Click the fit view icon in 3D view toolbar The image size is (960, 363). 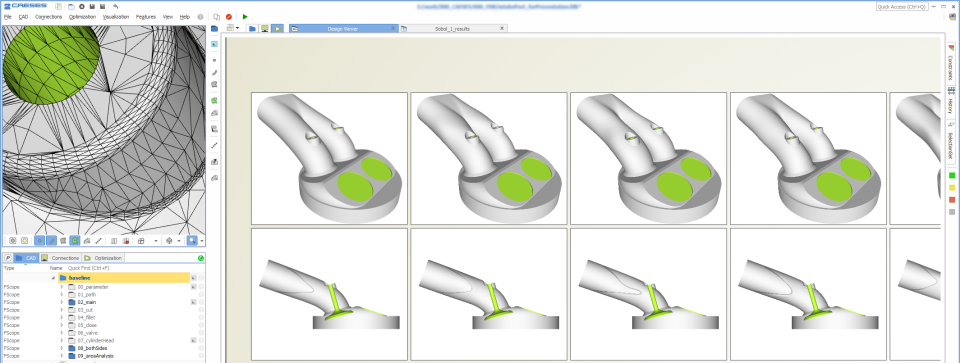(12, 241)
